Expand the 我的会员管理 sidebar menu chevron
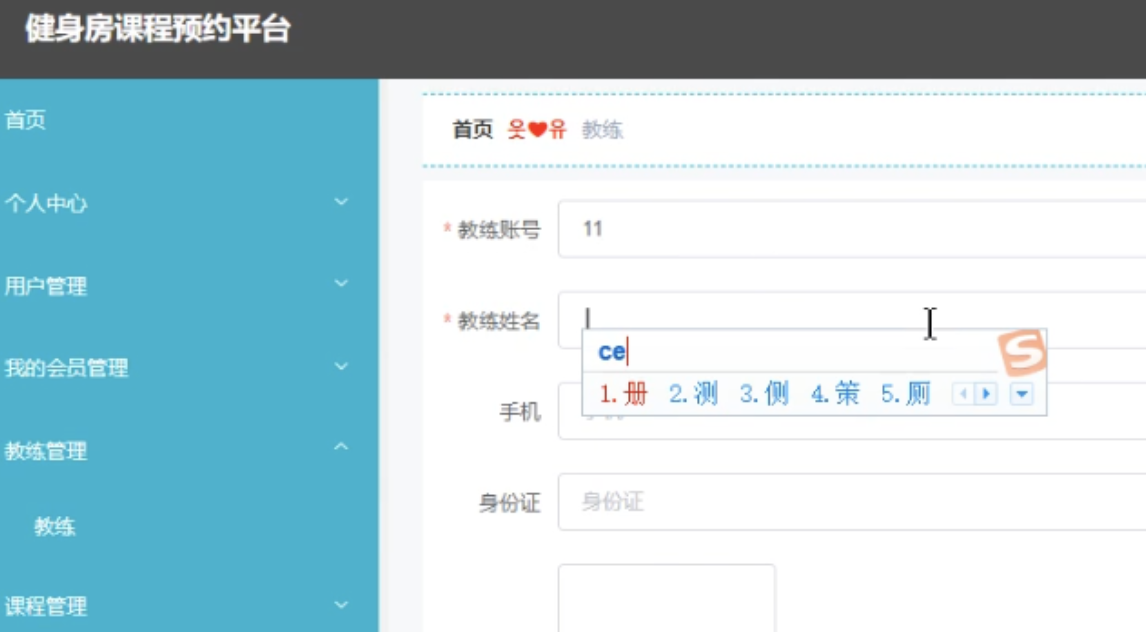This screenshot has width=1146, height=632. [341, 366]
